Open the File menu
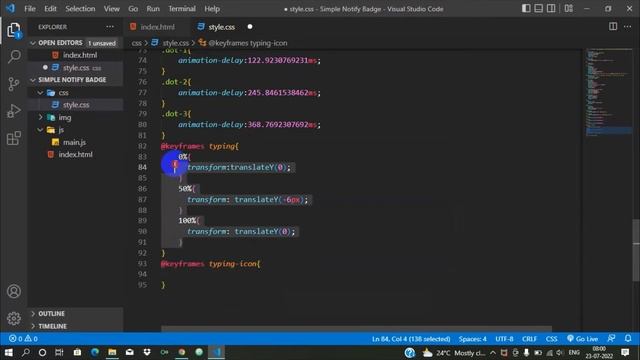The image size is (640, 360). (30, 9)
